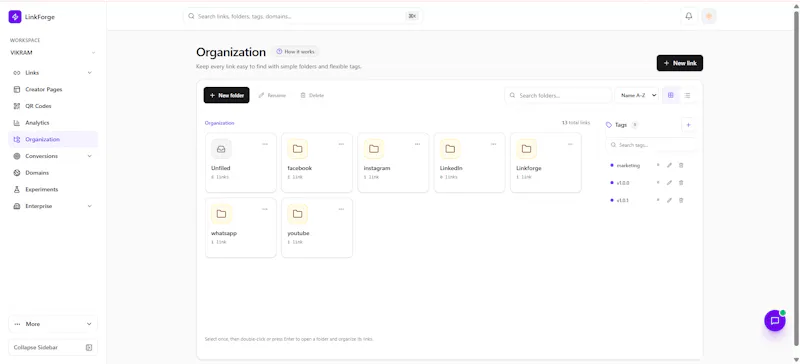Focus the Search tags field

point(651,145)
